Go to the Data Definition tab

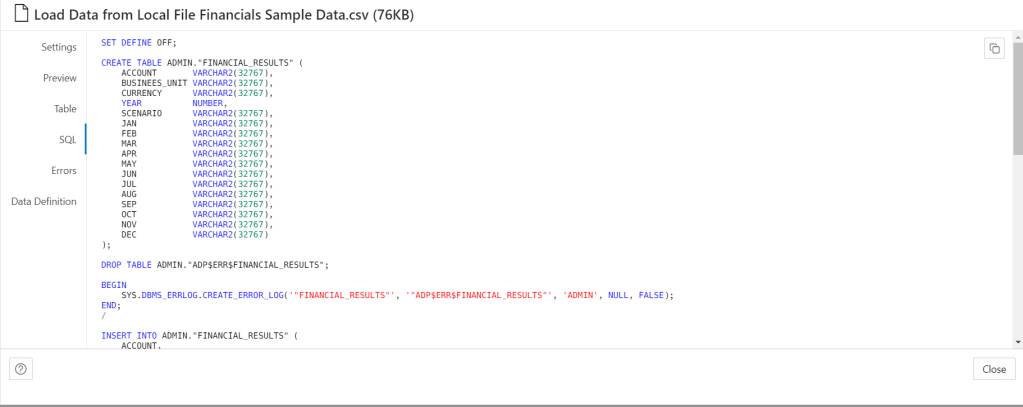click(x=43, y=201)
